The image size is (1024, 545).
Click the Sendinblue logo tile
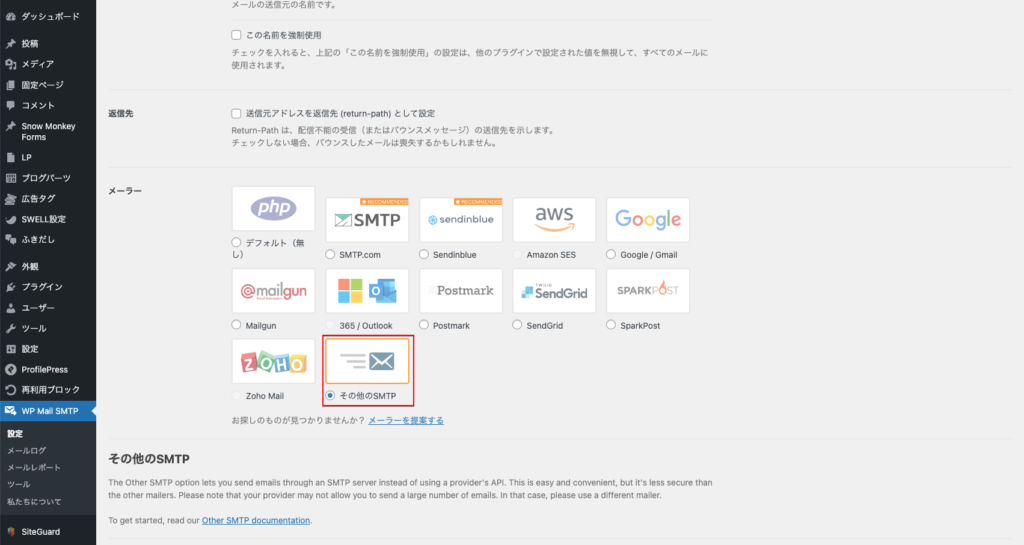[461, 220]
